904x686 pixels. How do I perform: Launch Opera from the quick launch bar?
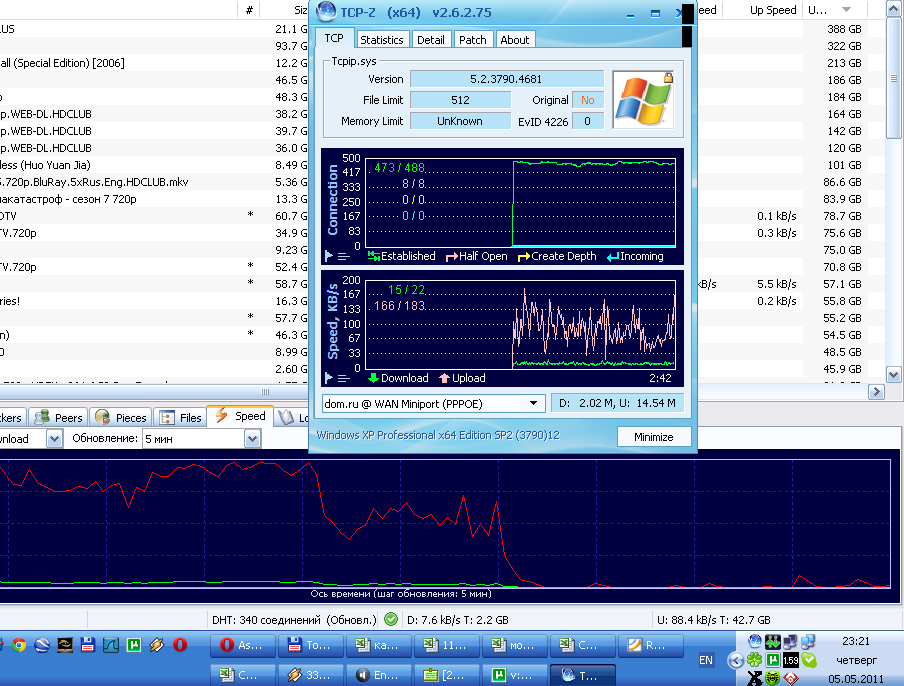[x=181, y=645]
